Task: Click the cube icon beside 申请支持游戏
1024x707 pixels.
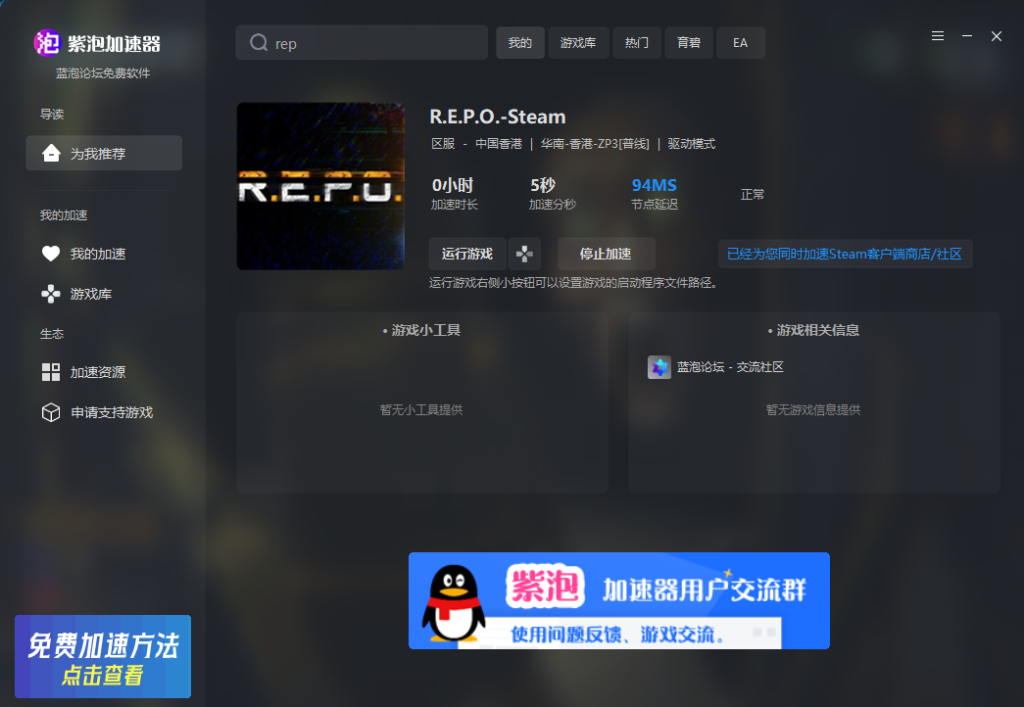Action: pos(51,413)
